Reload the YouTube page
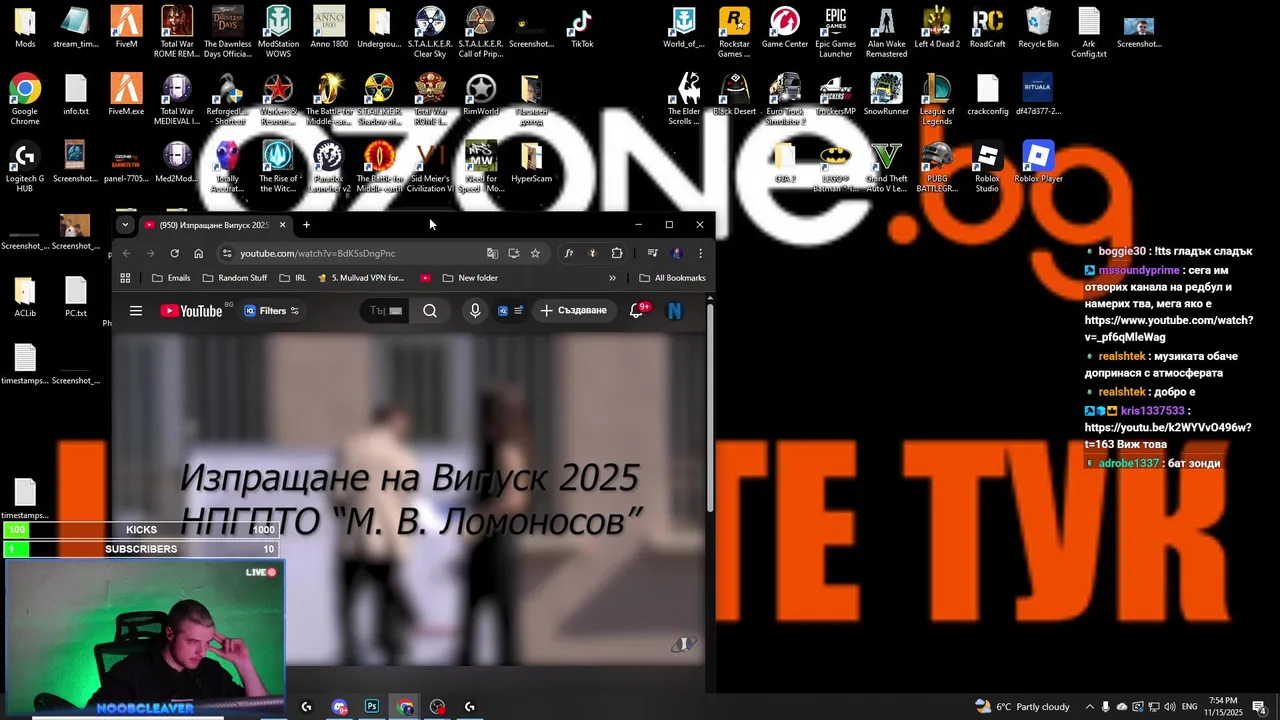 pyautogui.click(x=175, y=253)
